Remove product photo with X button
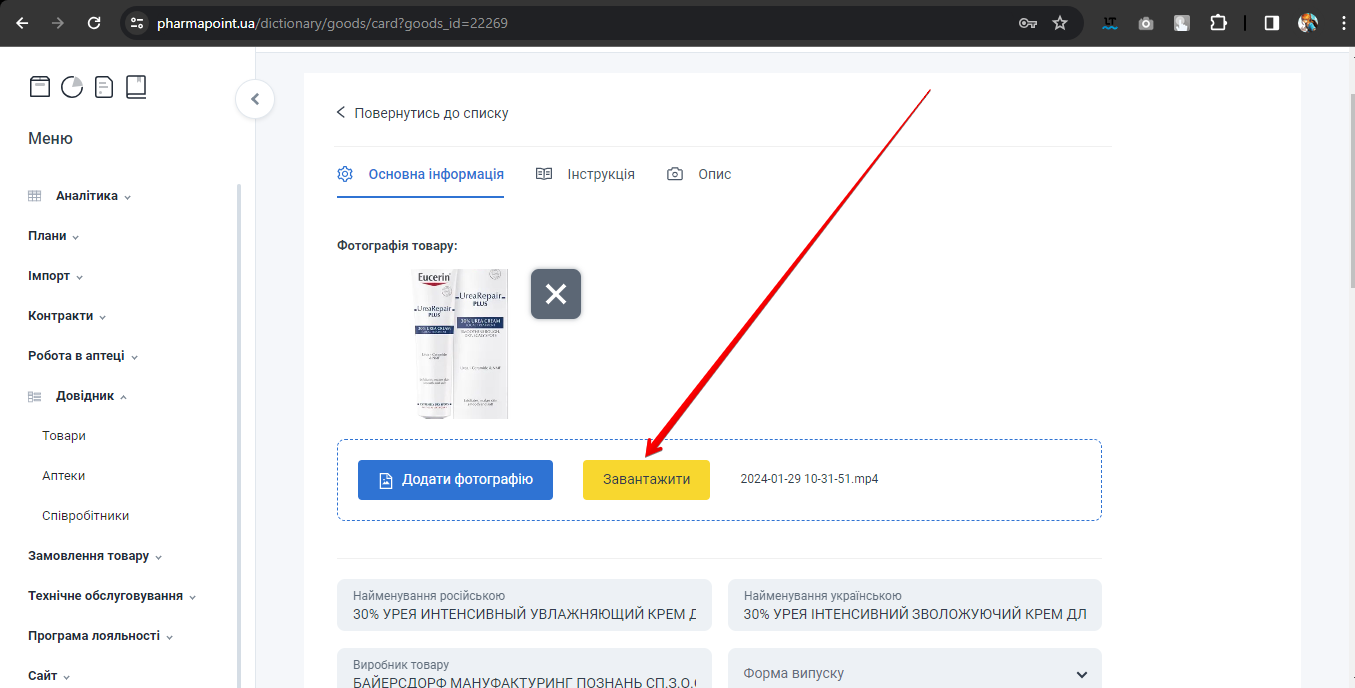The width and height of the screenshot is (1355, 688). coord(556,294)
